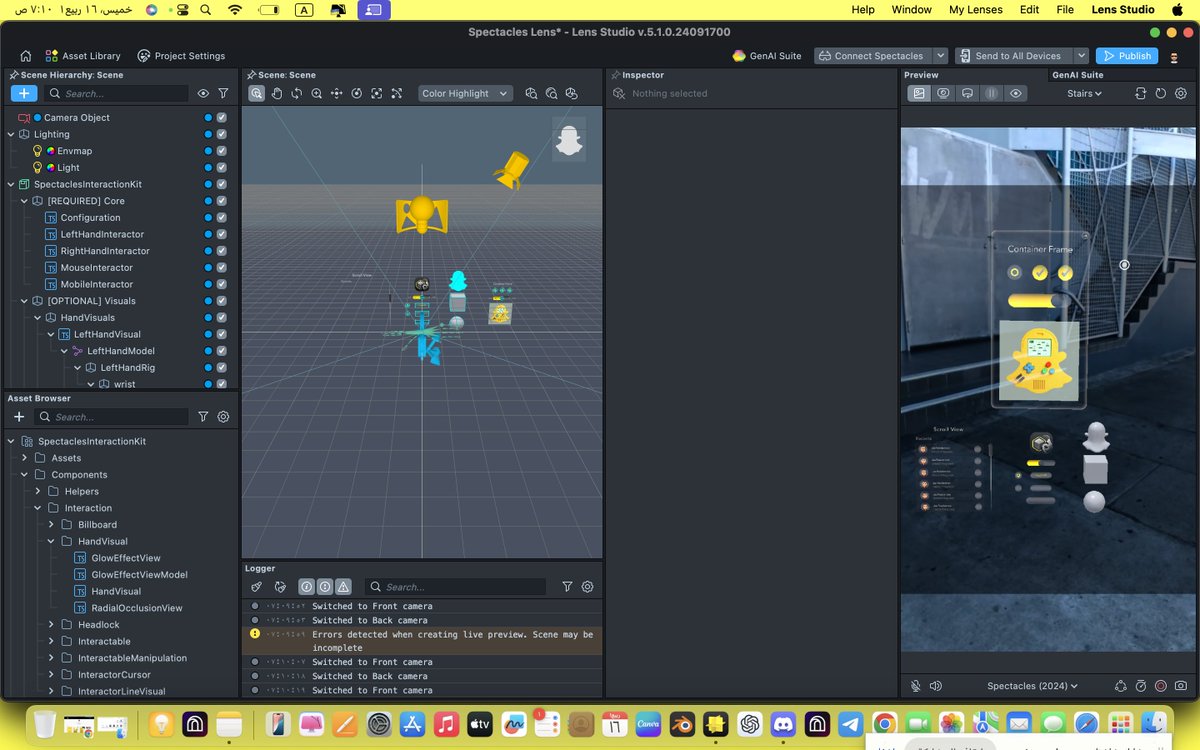Click the Logger search field
Image resolution: width=1200 pixels, height=750 pixels.
point(455,587)
